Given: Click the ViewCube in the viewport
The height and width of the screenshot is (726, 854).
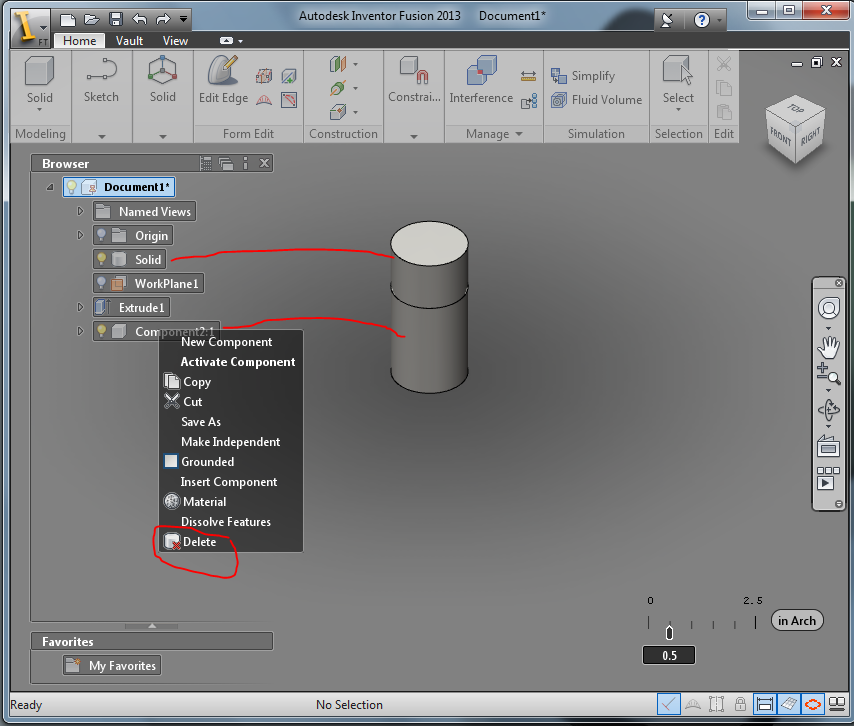Looking at the screenshot, I should (x=795, y=127).
